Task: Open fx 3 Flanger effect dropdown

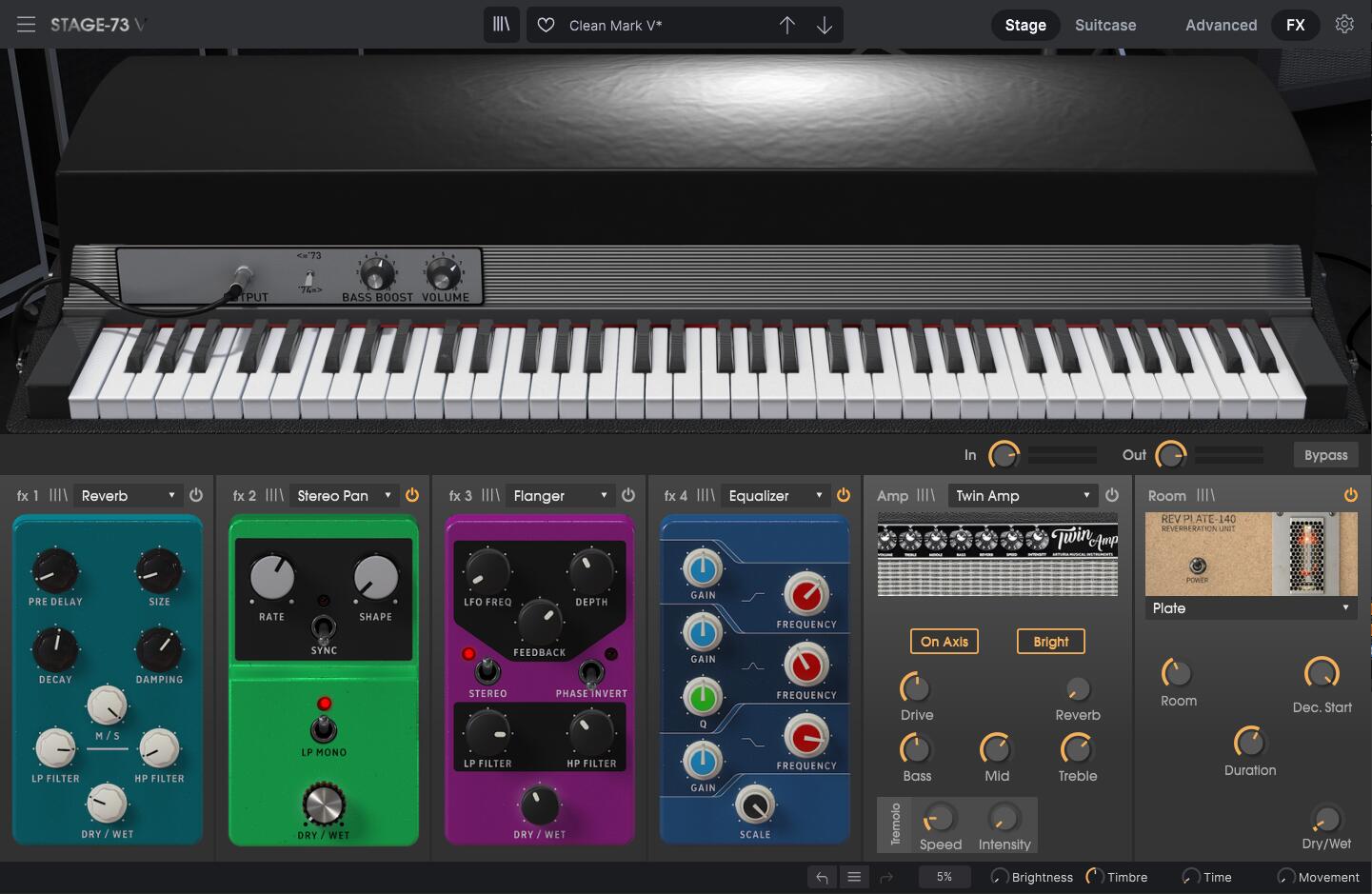Action: (x=560, y=495)
